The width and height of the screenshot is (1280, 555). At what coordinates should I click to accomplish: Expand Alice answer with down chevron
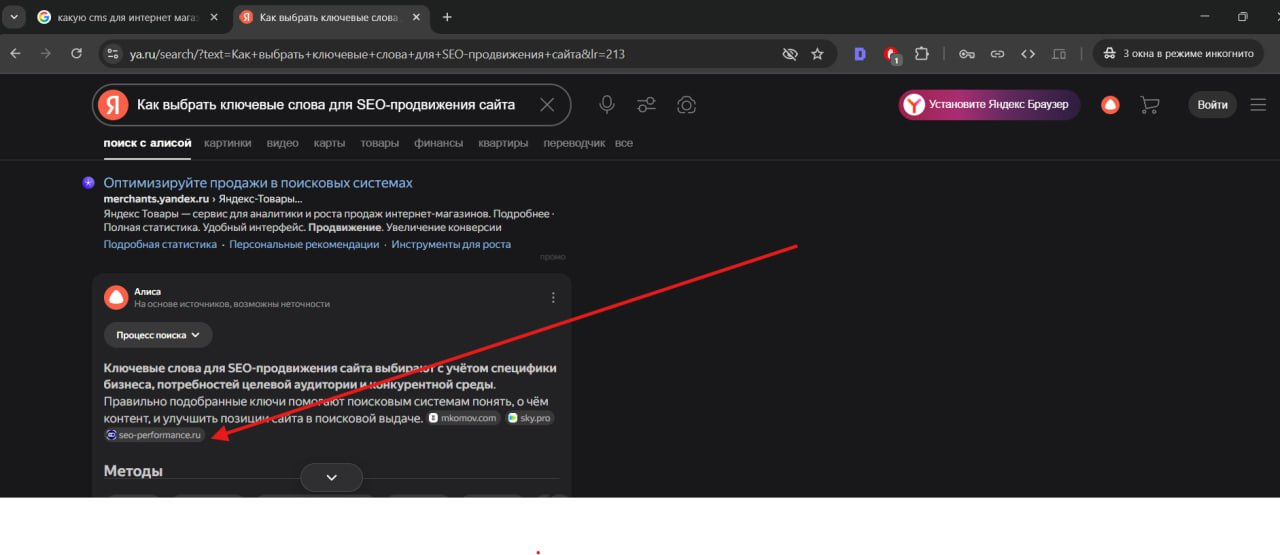pyautogui.click(x=331, y=478)
